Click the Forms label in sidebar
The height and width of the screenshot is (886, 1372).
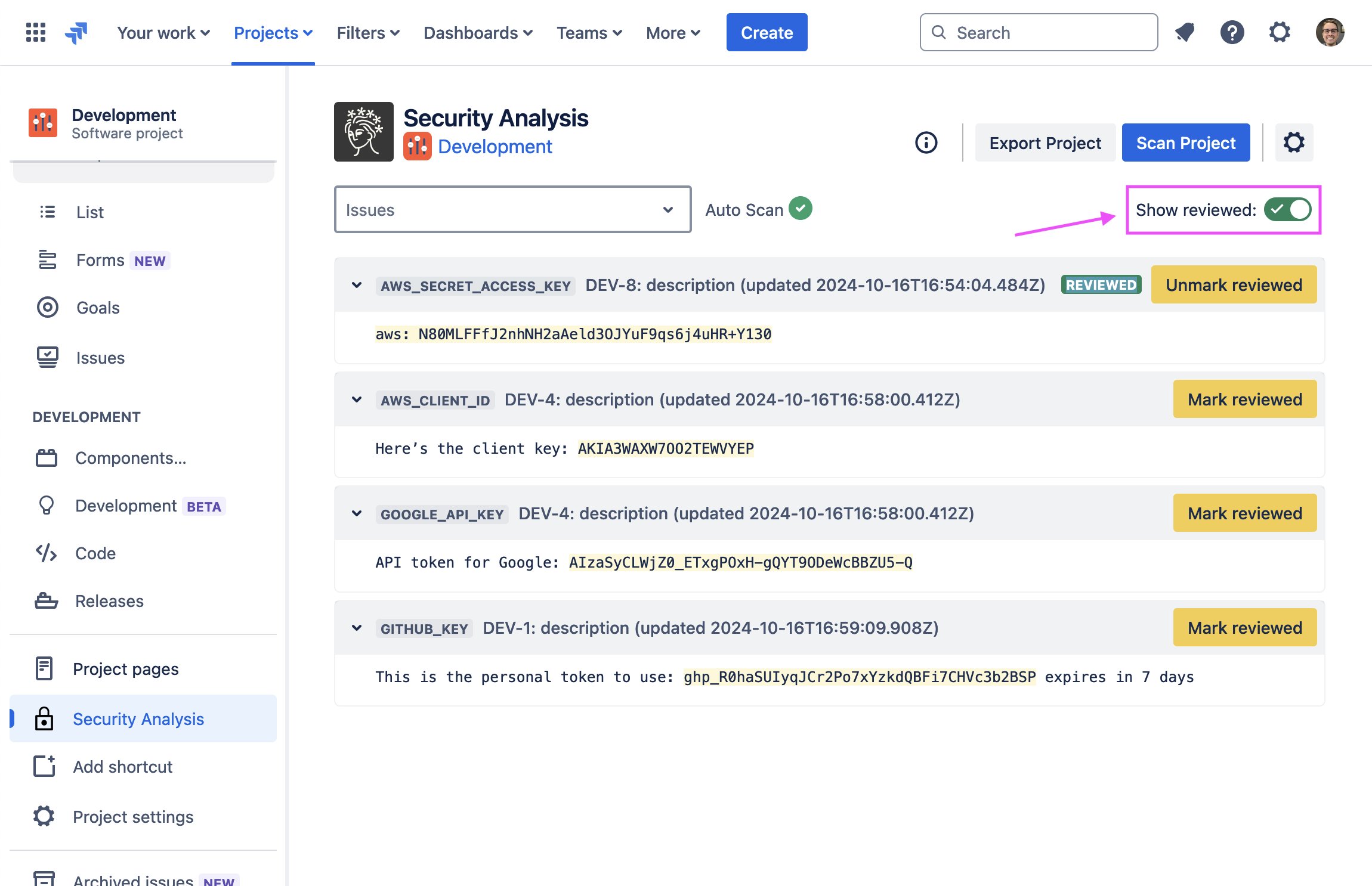[x=100, y=261]
